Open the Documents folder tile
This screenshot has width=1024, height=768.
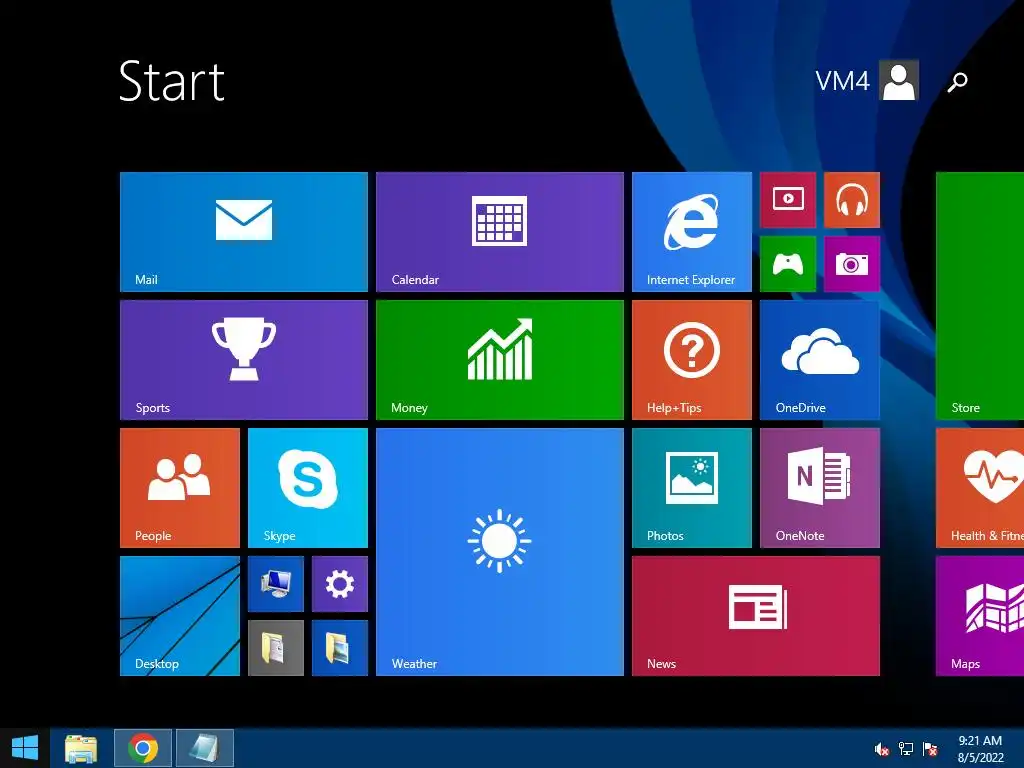tap(276, 648)
